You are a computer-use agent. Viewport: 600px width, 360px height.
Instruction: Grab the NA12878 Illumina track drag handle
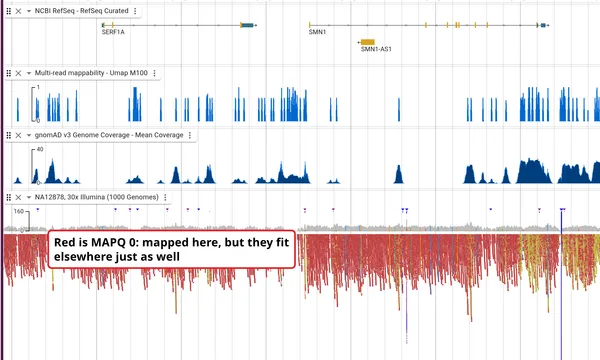[x=8, y=197]
